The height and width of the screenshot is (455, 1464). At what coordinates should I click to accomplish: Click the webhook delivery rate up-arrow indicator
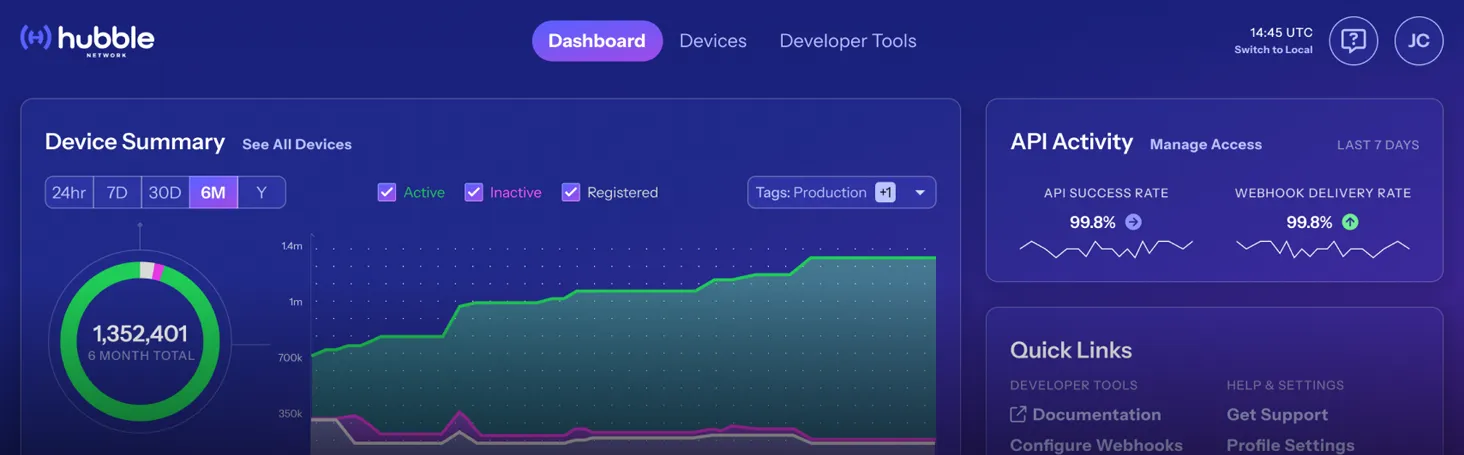1350,222
